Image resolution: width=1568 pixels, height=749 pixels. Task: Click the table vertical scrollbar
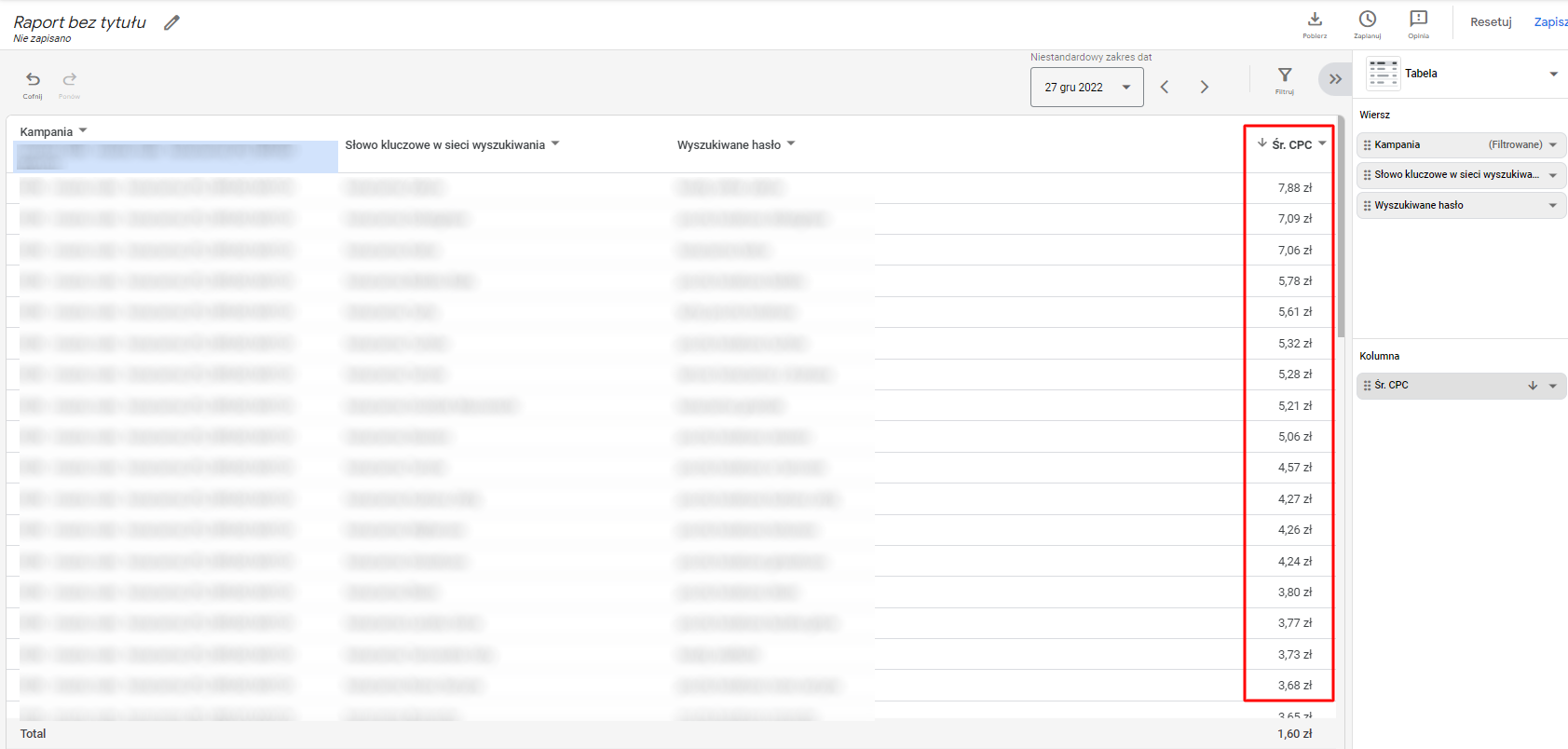coord(1341,226)
